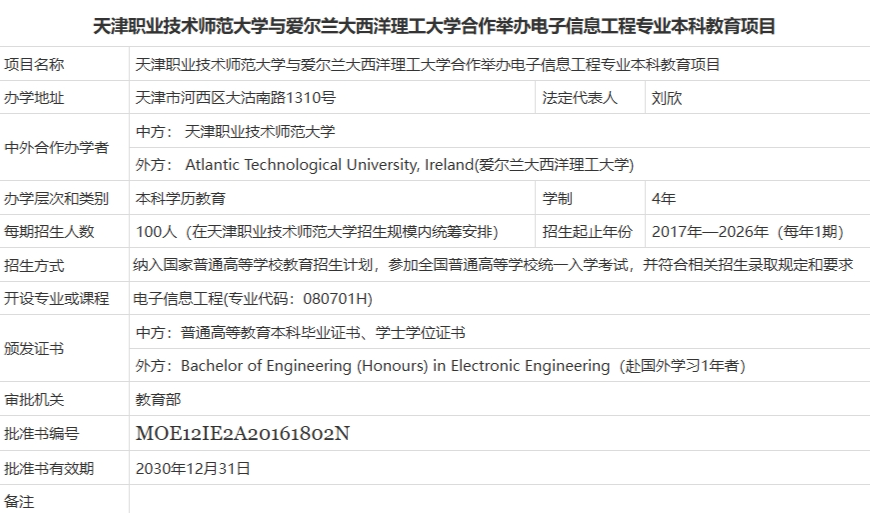The height and width of the screenshot is (513, 870).
Task: Click the 中方: 普通高等教育本科毕业证书 row
Action: pyautogui.click(x=500, y=332)
